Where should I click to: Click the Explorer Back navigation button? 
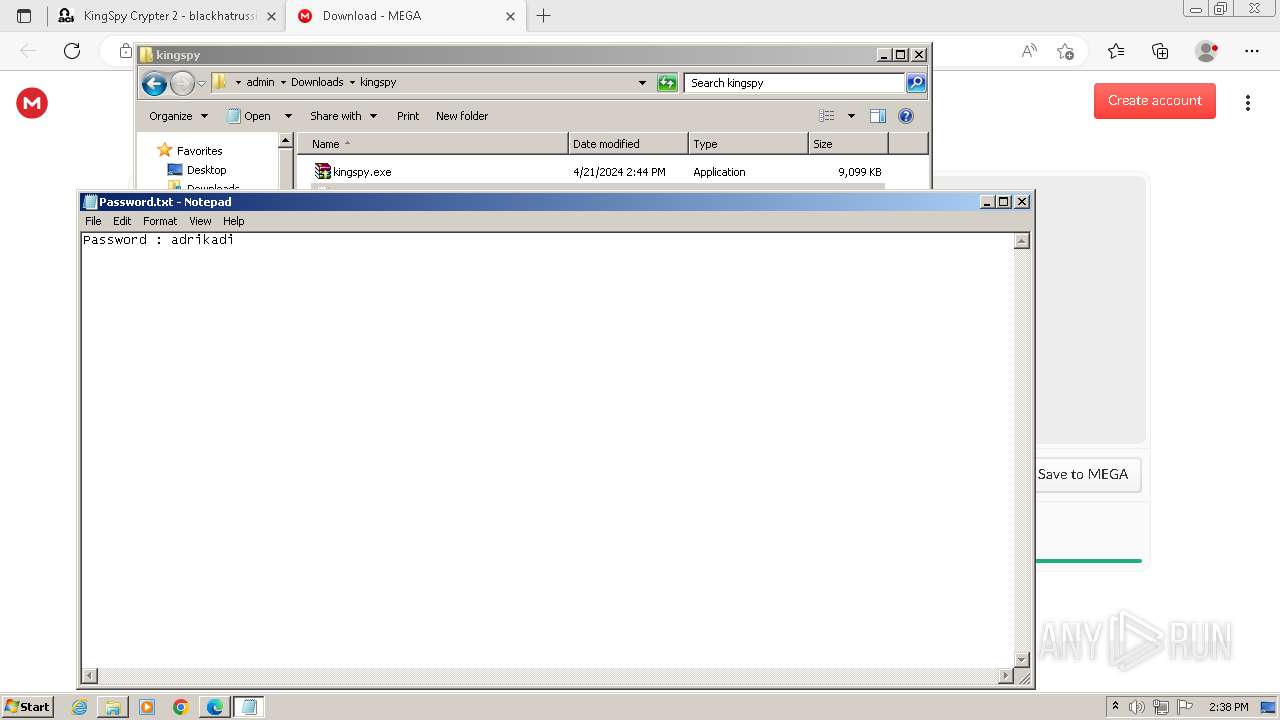[x=154, y=83]
